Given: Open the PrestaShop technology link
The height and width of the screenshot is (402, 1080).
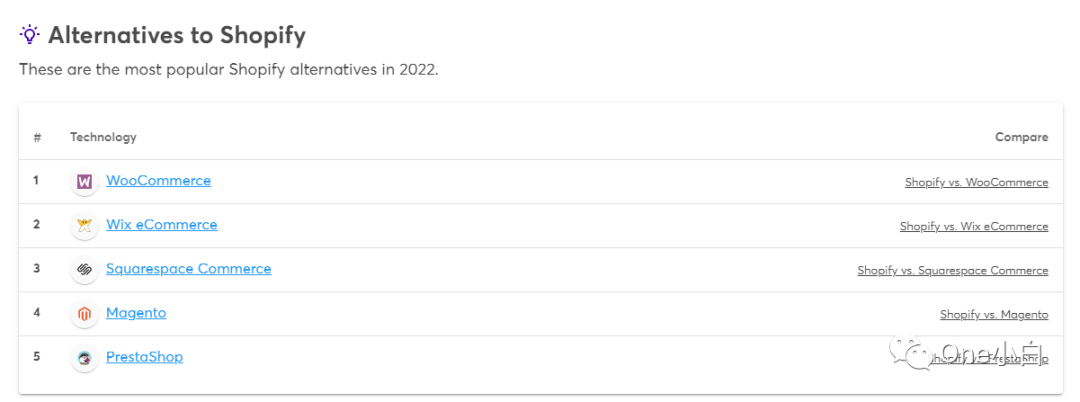Looking at the screenshot, I should click(145, 357).
